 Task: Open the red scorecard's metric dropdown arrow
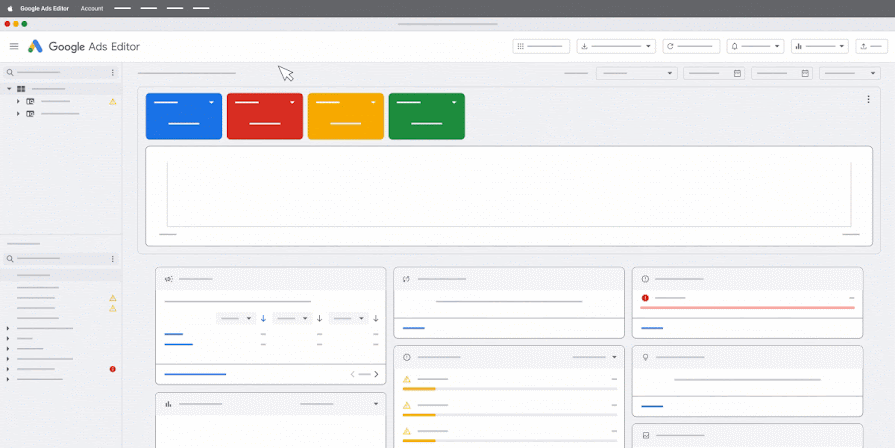tap(292, 102)
